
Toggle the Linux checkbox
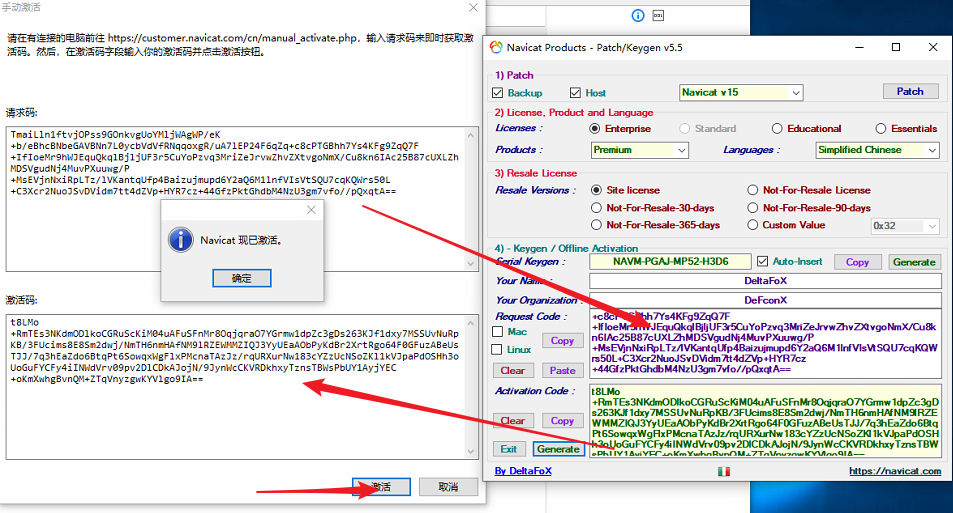pyautogui.click(x=497, y=349)
